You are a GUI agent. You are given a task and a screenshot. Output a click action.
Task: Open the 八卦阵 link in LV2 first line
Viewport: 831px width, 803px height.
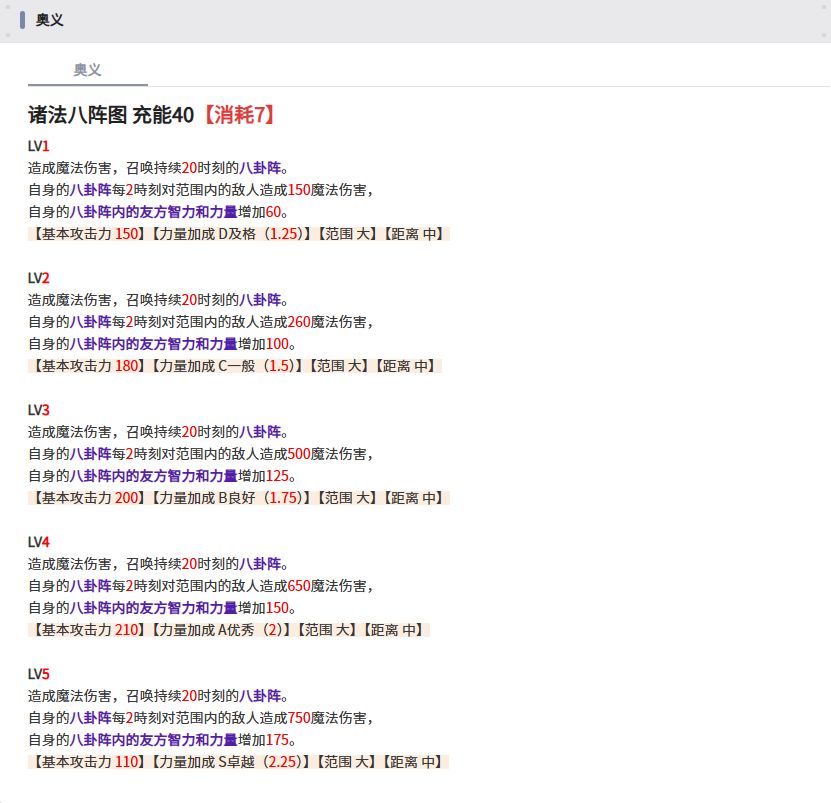click(260, 300)
